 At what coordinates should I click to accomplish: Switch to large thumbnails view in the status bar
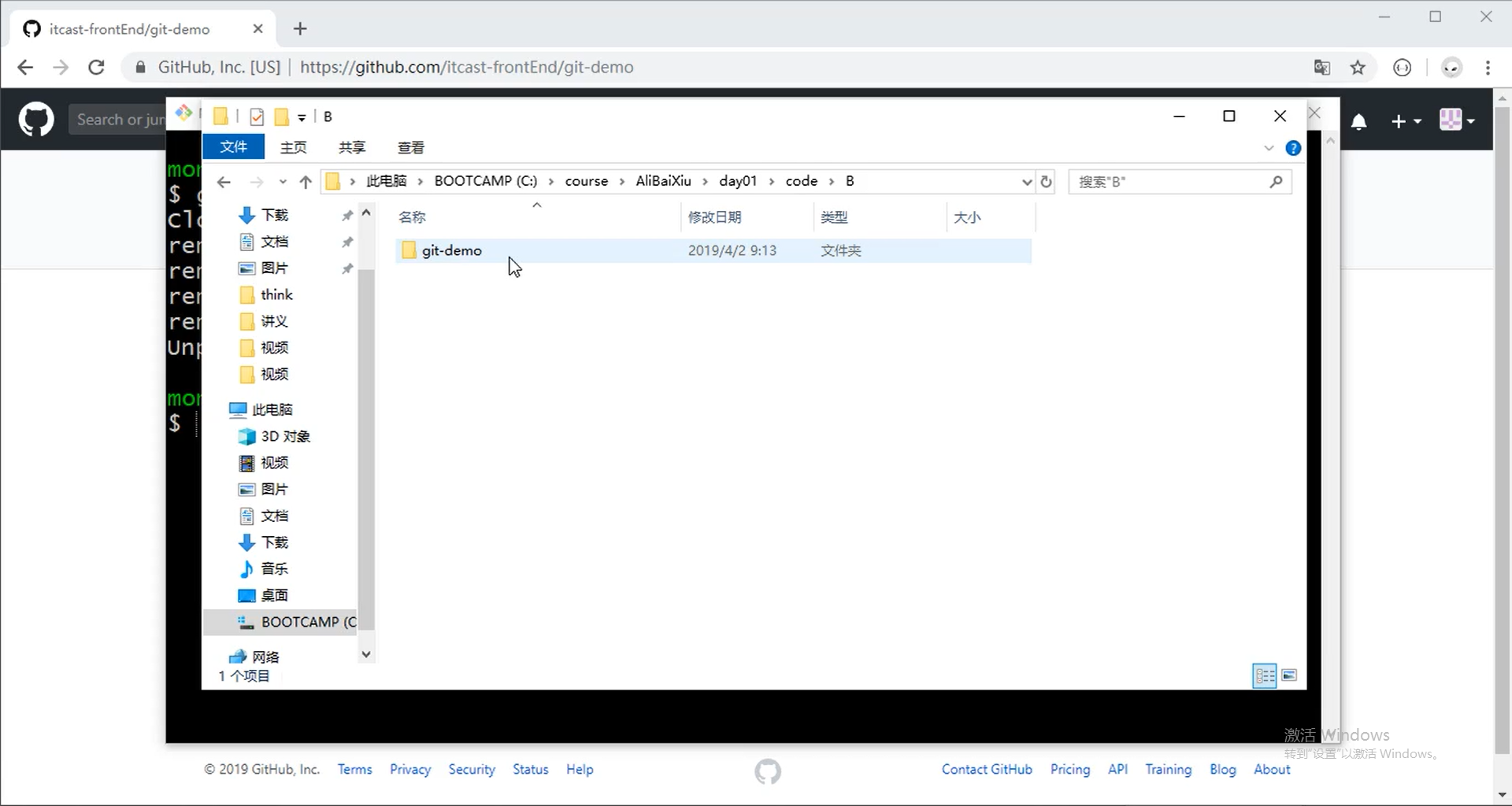[1289, 675]
